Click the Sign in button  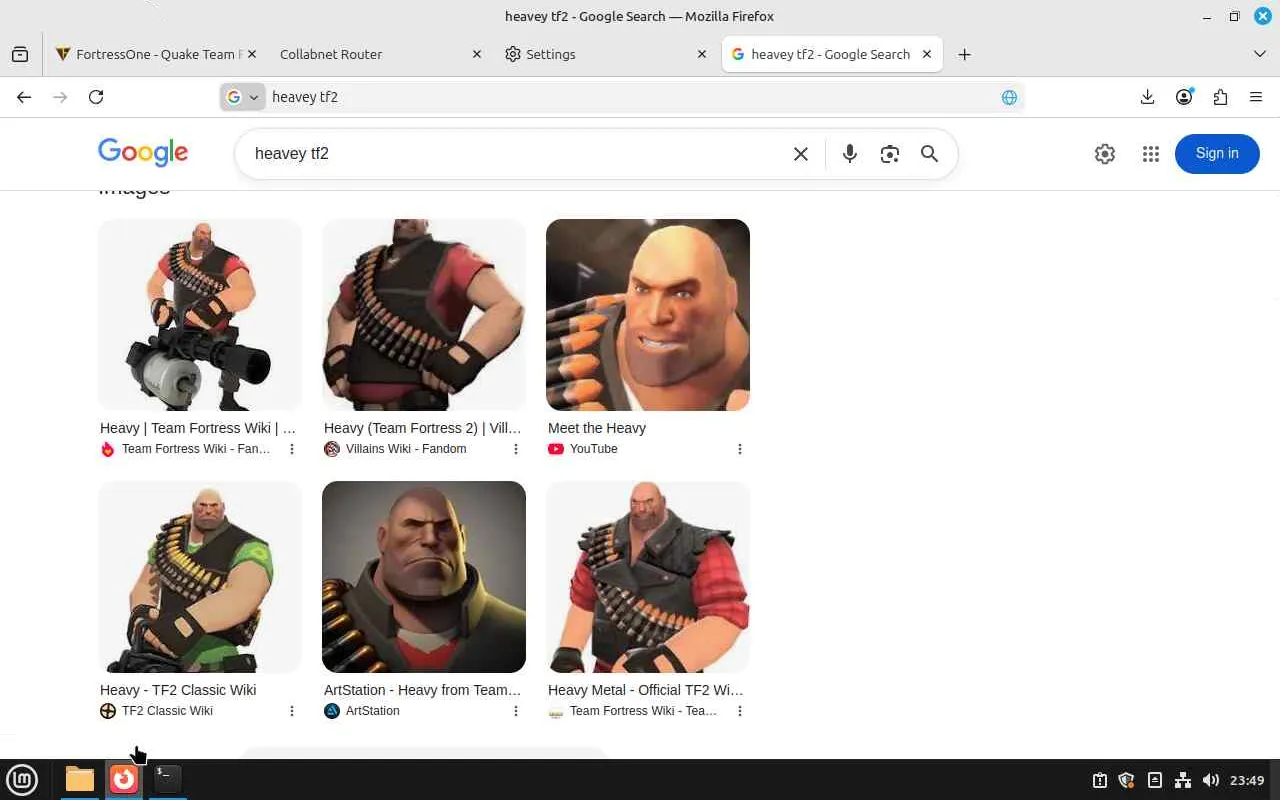[x=1217, y=153]
